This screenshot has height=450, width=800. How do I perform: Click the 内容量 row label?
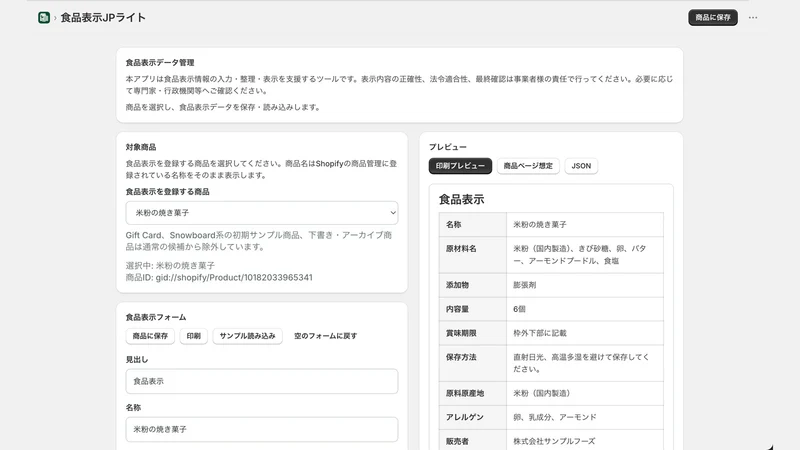coord(472,309)
